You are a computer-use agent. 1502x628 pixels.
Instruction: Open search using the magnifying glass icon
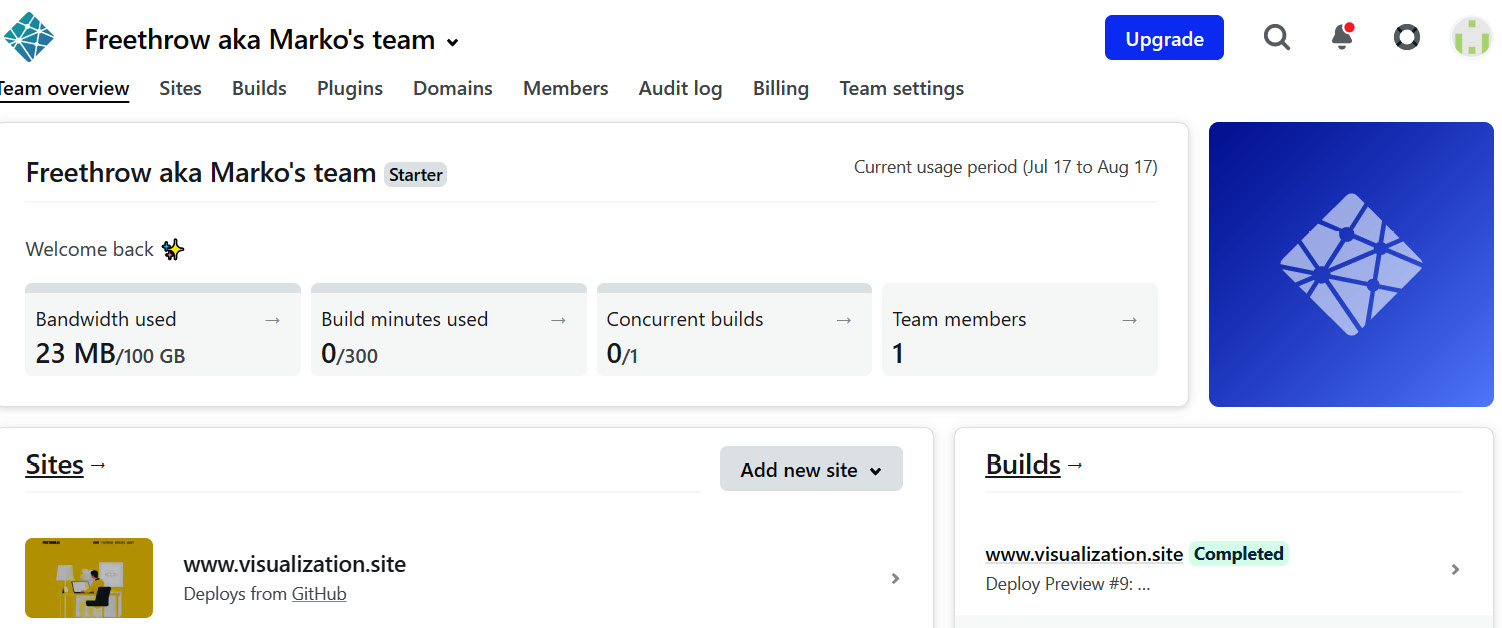pos(1277,37)
